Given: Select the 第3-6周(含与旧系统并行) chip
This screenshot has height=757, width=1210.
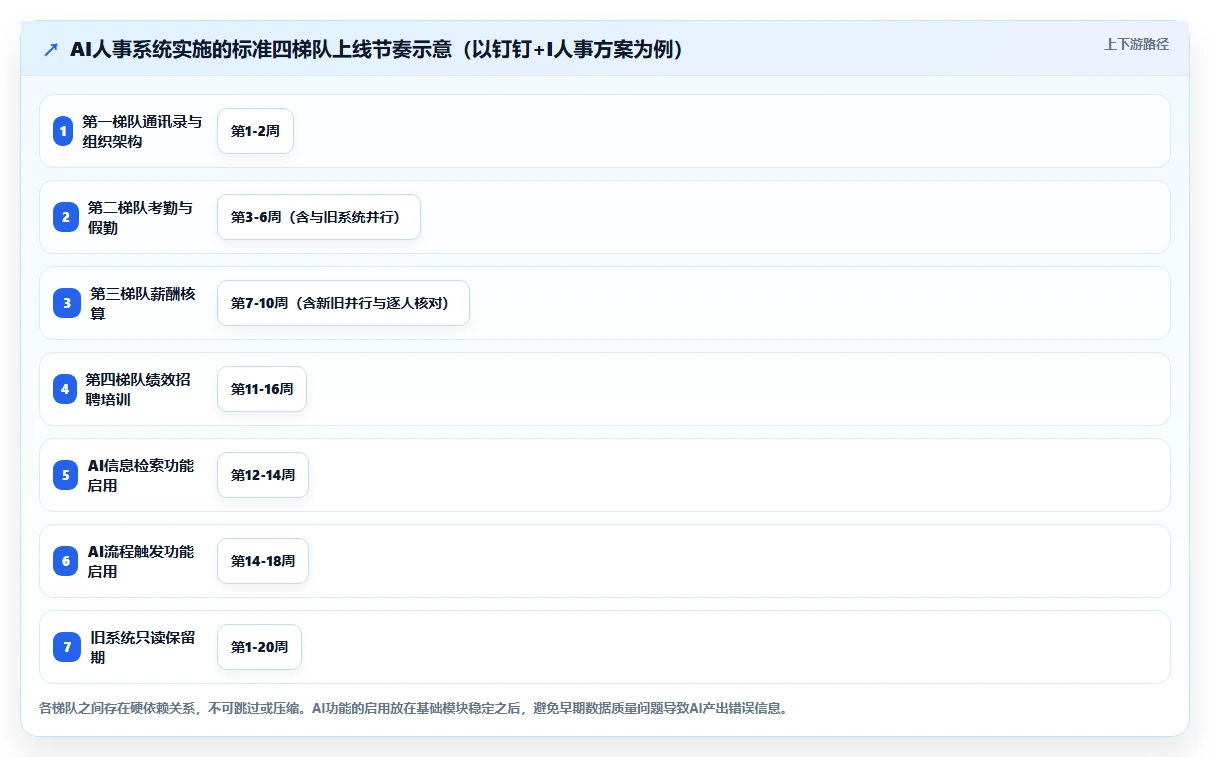Looking at the screenshot, I should 319,217.
